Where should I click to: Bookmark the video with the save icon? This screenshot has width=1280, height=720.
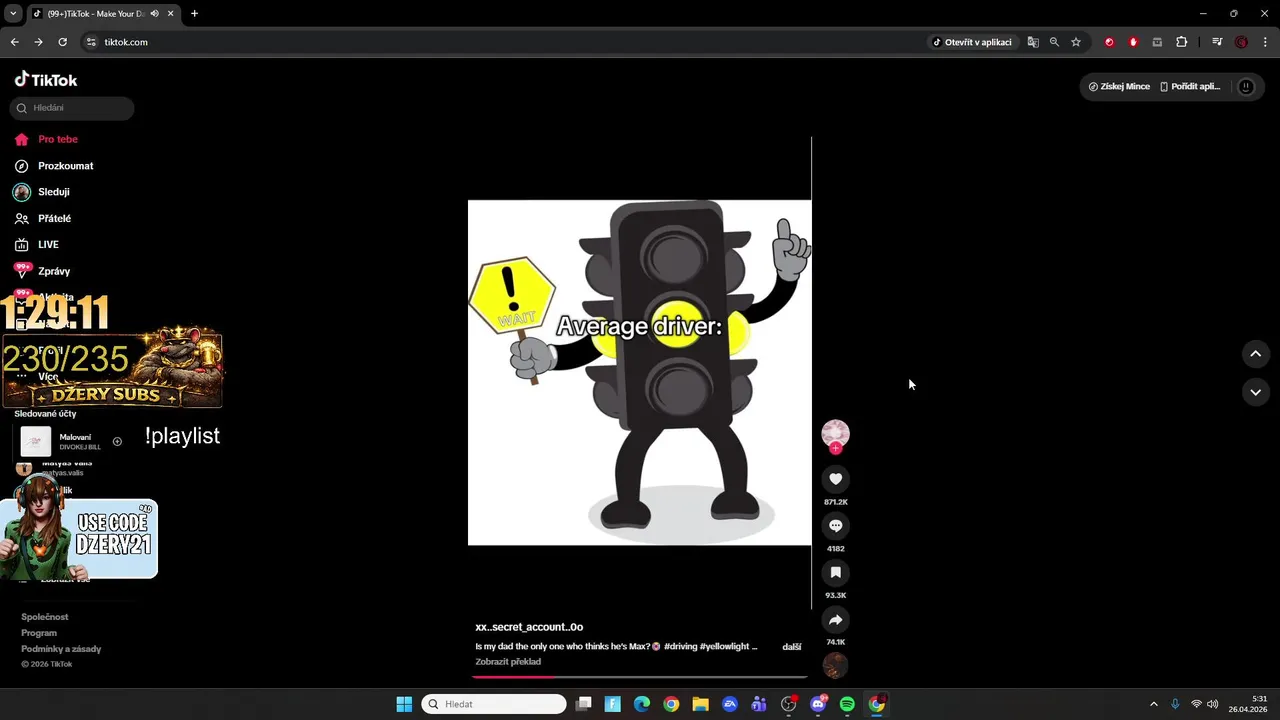(835, 573)
